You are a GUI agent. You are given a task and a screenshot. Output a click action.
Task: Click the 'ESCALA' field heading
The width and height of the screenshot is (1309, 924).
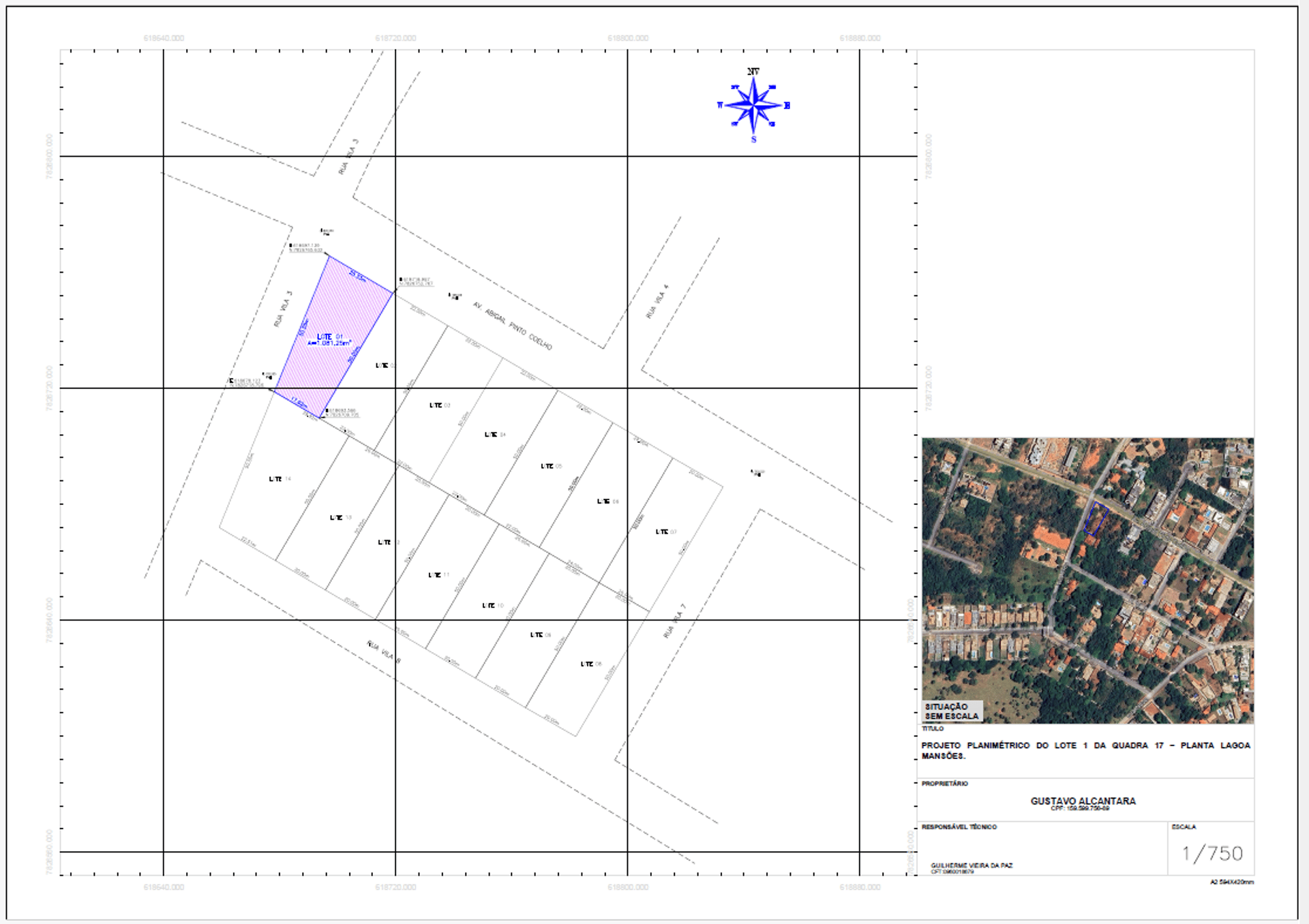click(1184, 827)
